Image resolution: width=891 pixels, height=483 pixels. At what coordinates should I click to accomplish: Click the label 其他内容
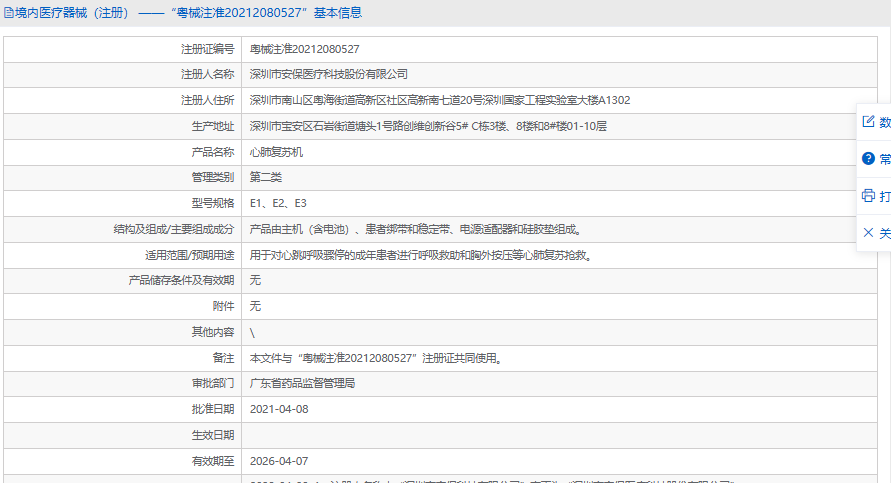[213, 332]
